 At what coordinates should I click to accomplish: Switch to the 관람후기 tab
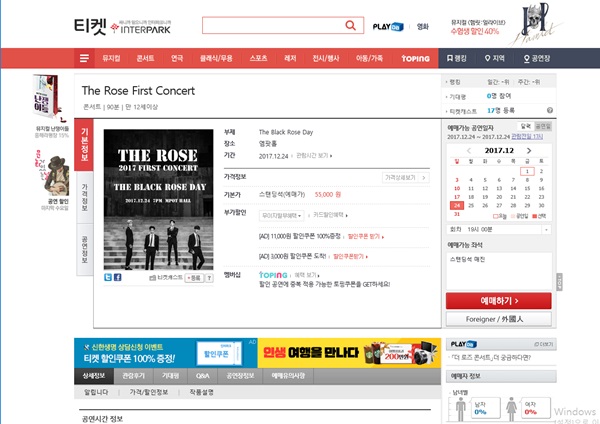pos(133,376)
